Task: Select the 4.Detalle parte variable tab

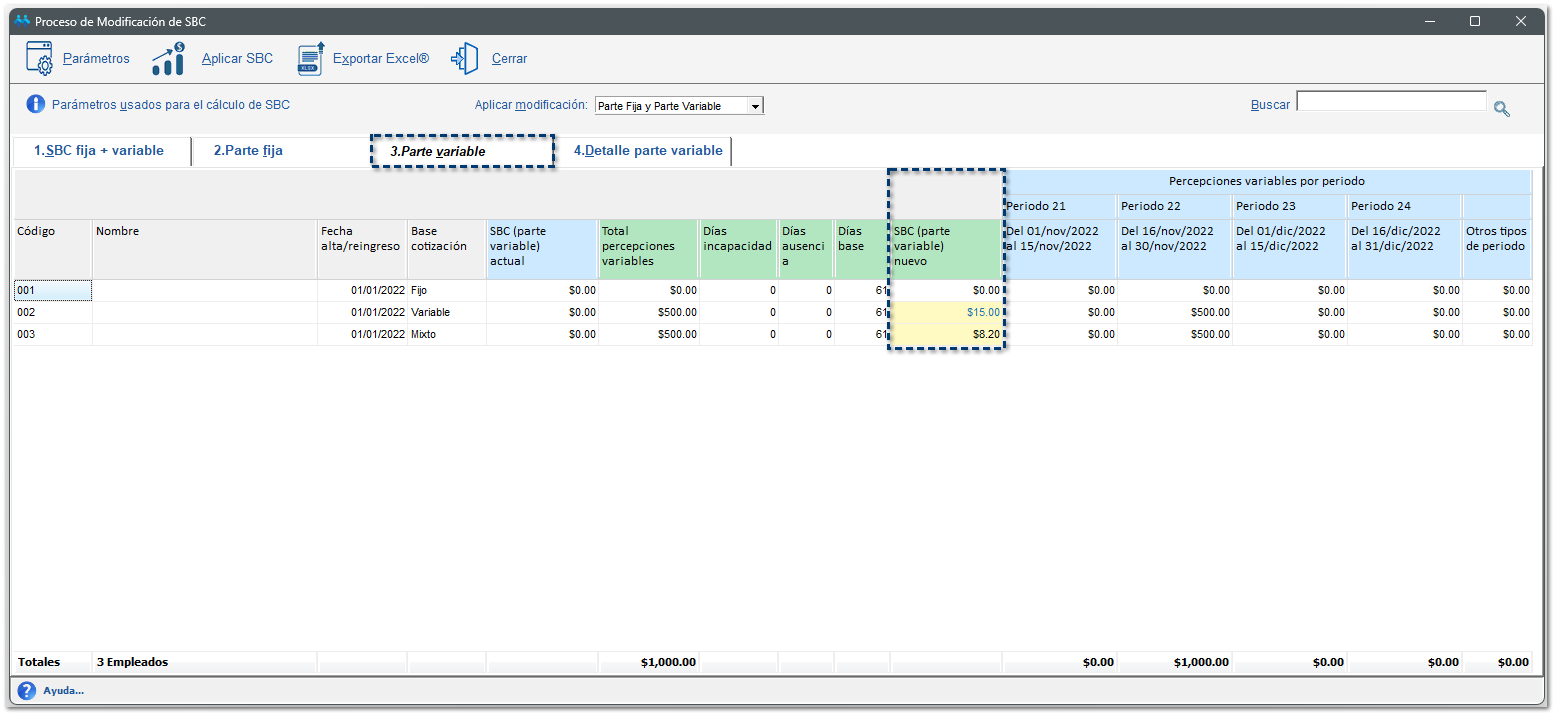Action: click(647, 151)
